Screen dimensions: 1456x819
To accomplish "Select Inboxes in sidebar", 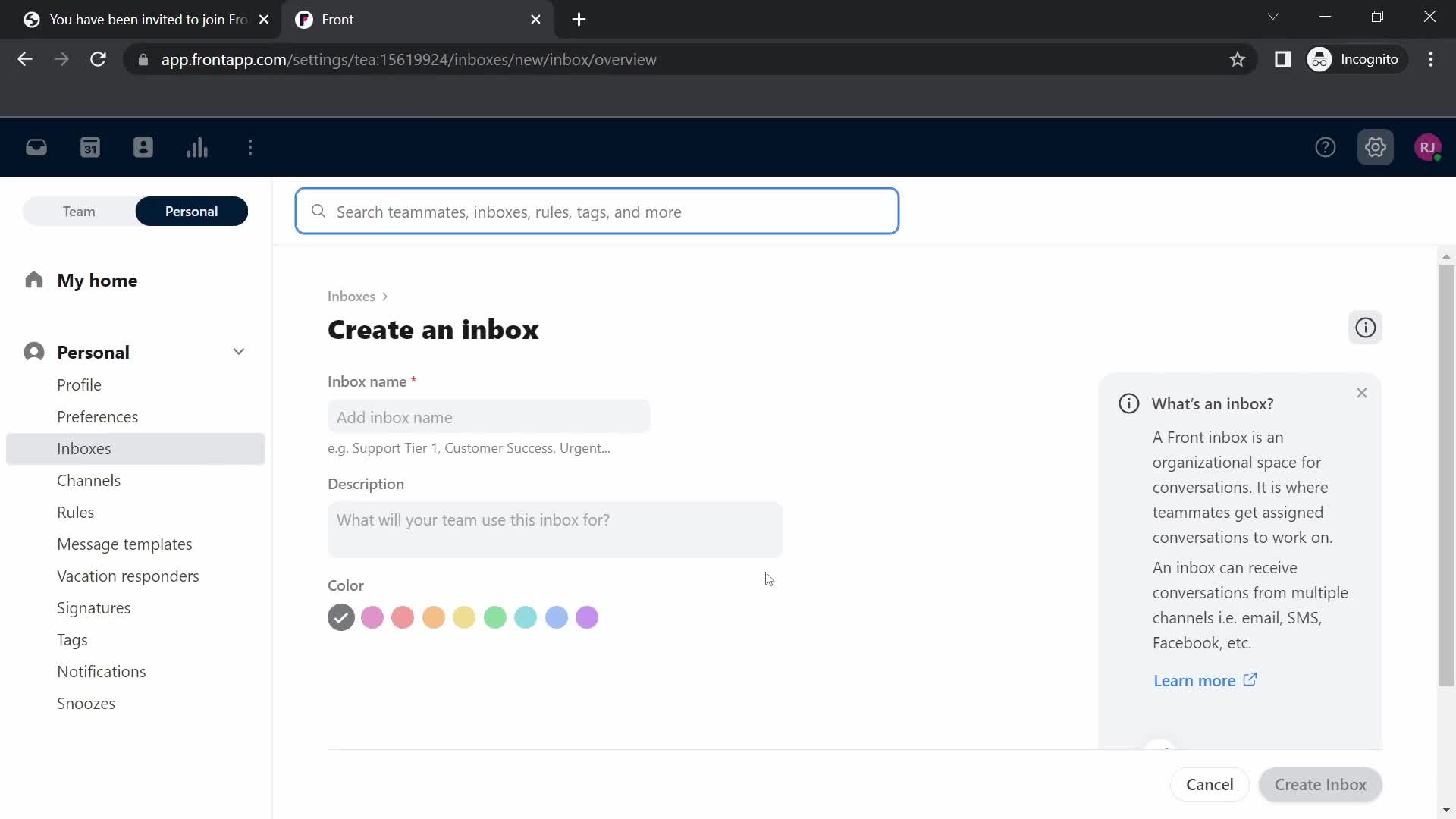I will point(136,449).
